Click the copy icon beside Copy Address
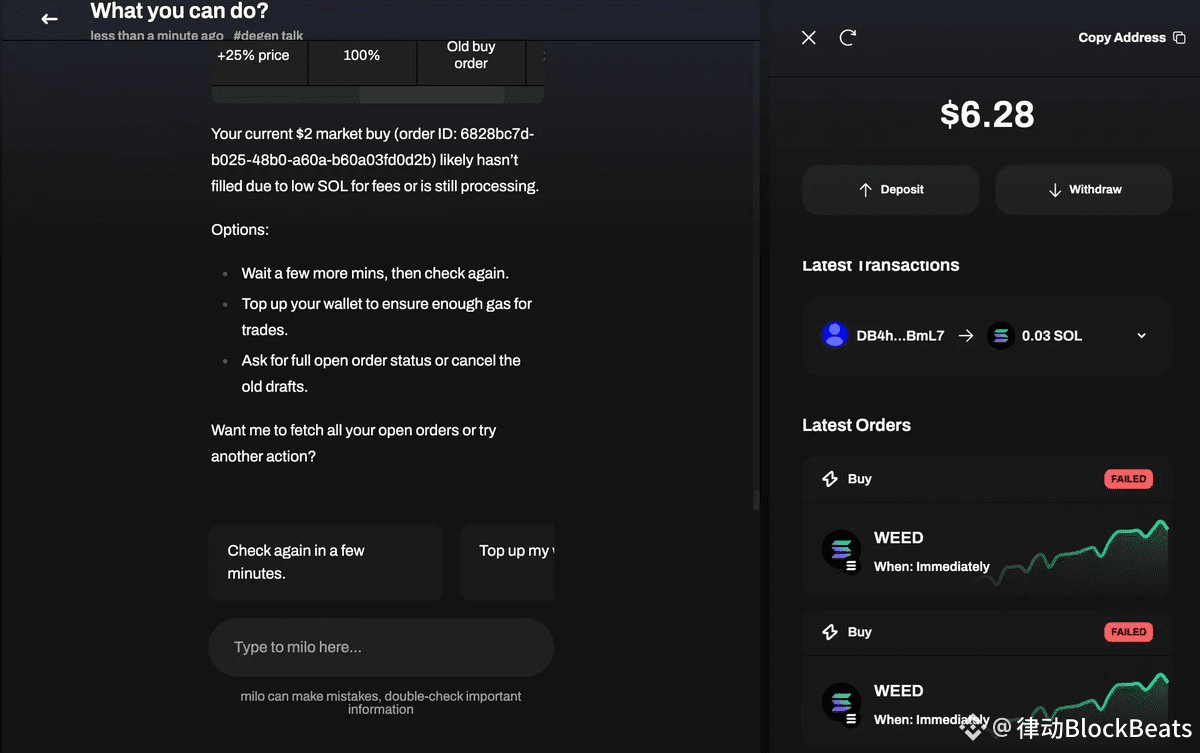The height and width of the screenshot is (753, 1200). pyautogui.click(x=1179, y=38)
